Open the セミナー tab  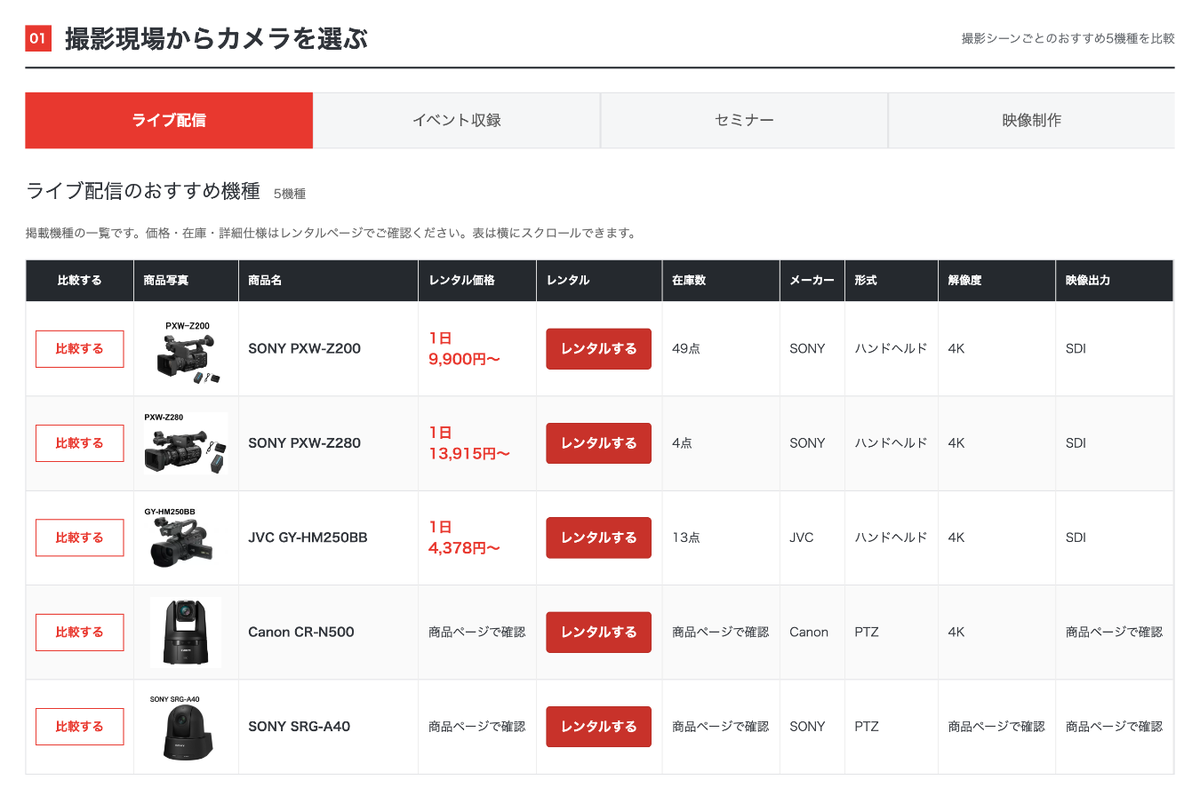(744, 120)
